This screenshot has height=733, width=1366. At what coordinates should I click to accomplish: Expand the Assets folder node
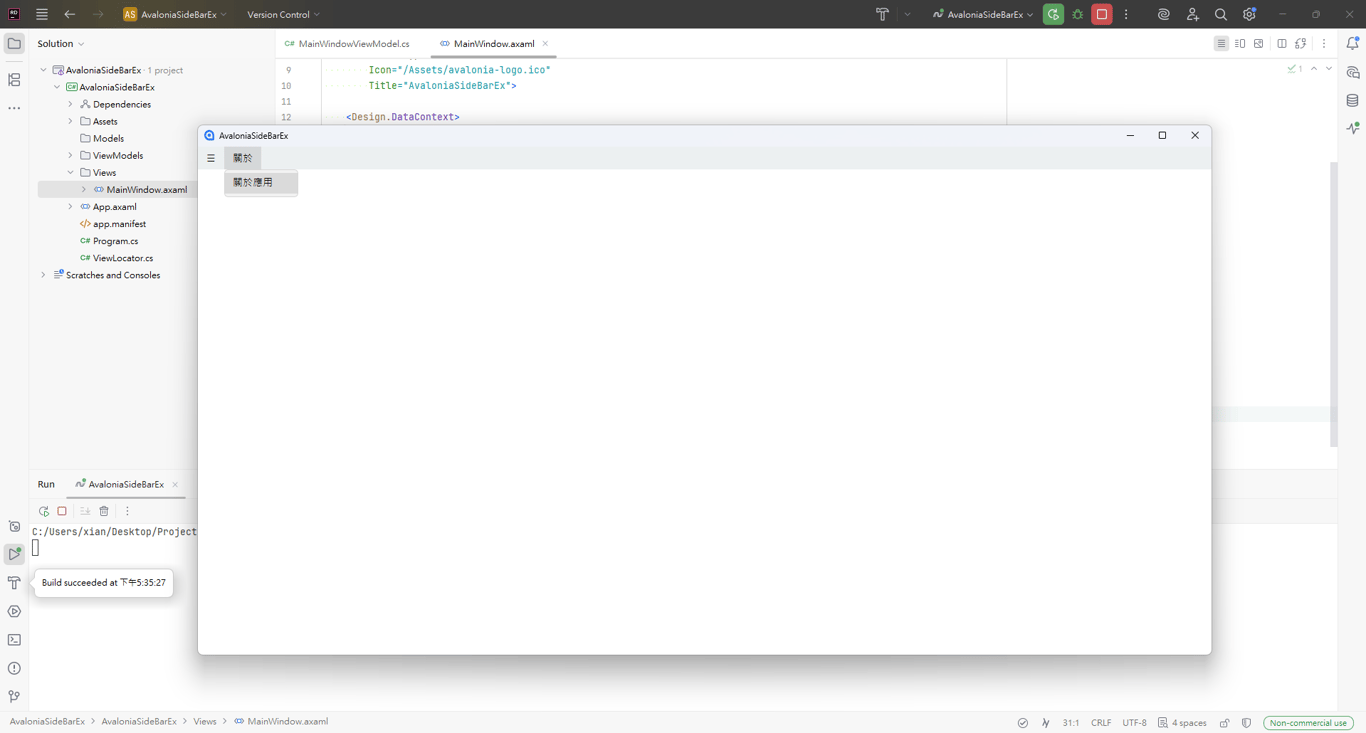point(70,121)
